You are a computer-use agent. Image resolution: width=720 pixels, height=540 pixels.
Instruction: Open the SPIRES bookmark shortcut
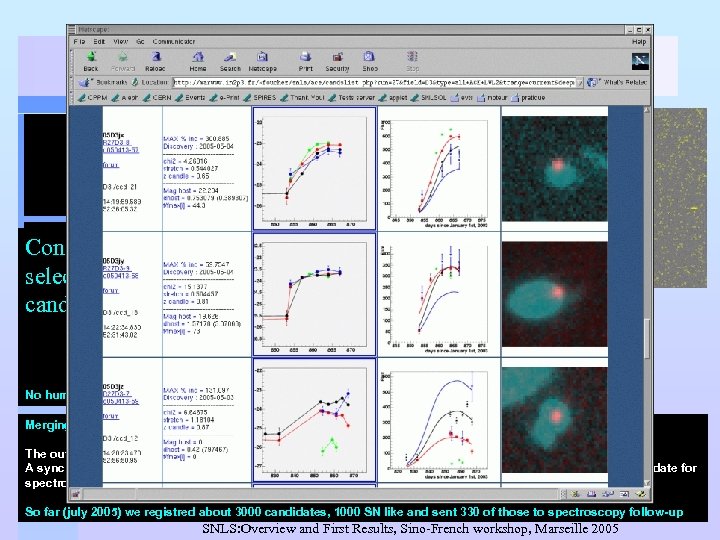tap(260, 98)
